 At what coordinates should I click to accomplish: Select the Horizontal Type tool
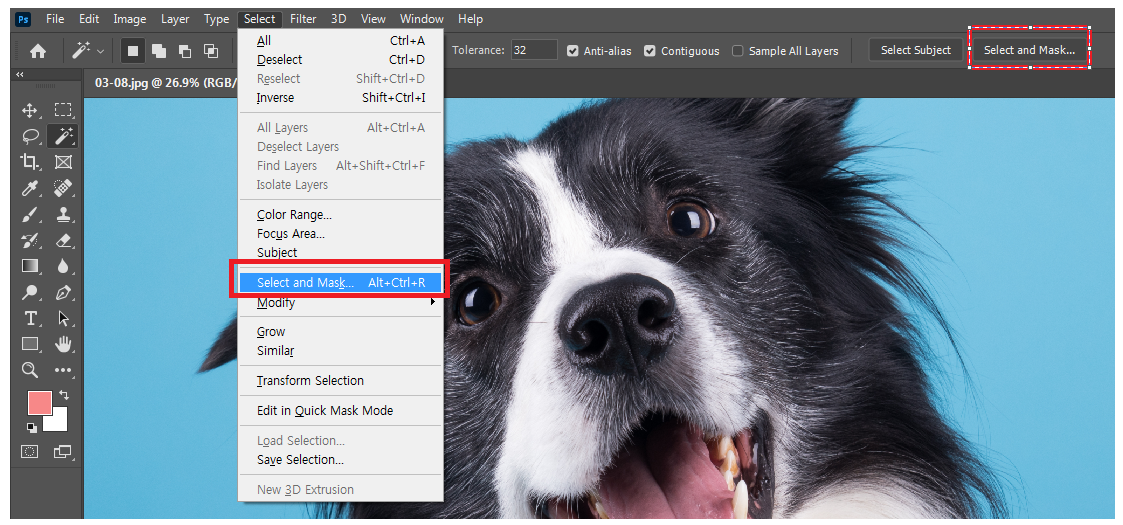(29, 318)
